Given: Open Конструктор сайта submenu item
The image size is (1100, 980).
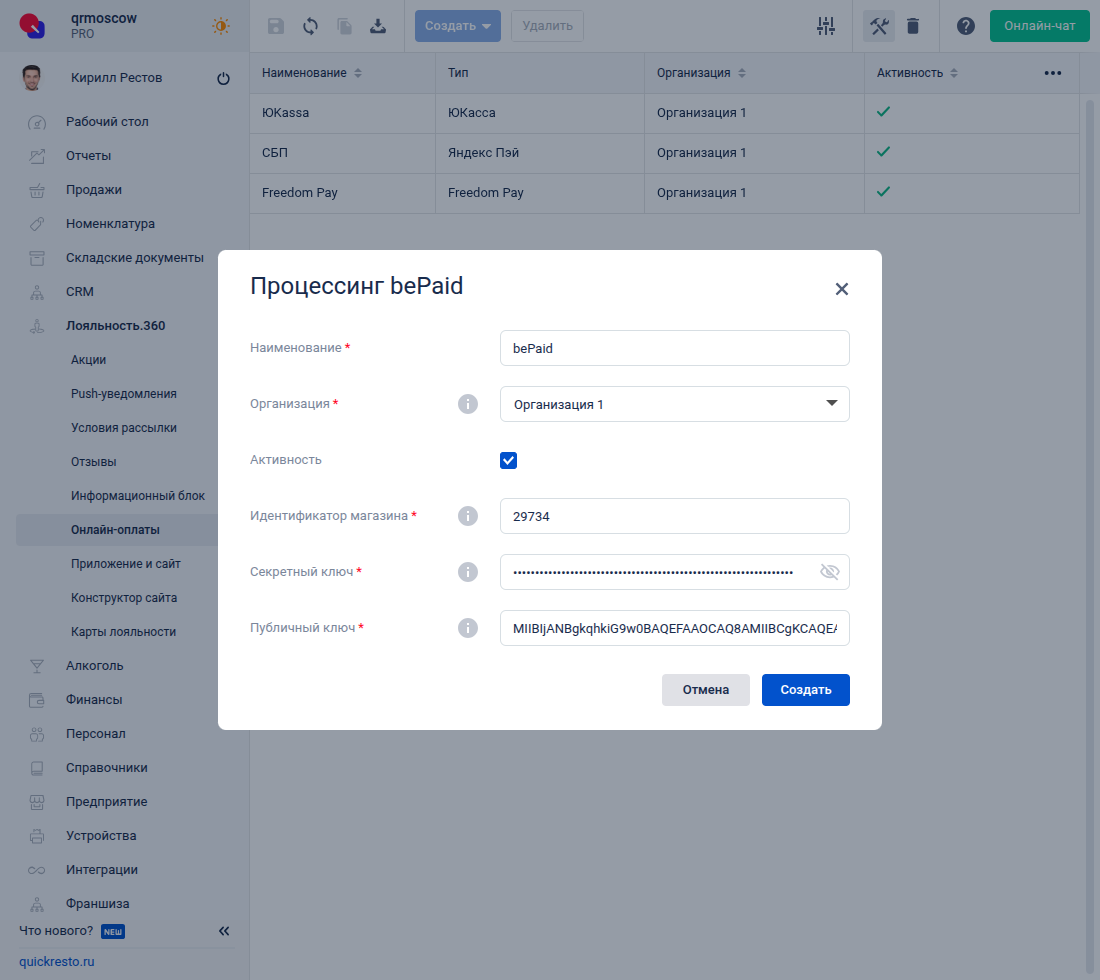Looking at the screenshot, I should tap(124, 598).
